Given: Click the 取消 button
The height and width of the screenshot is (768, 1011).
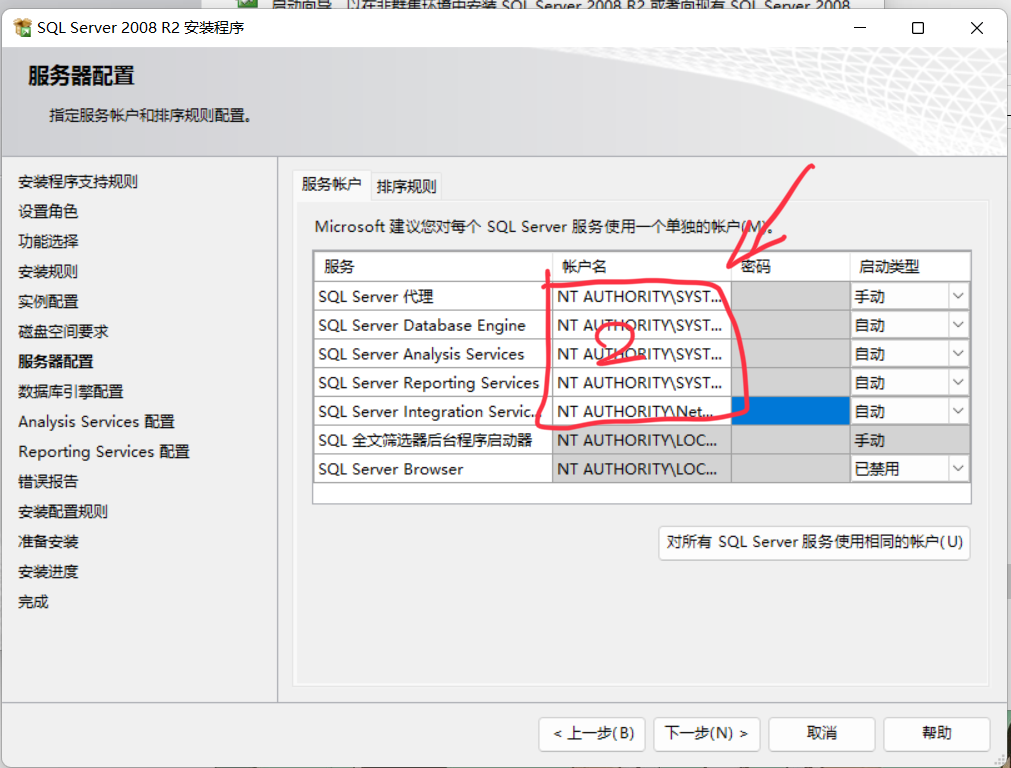Looking at the screenshot, I should point(821,734).
